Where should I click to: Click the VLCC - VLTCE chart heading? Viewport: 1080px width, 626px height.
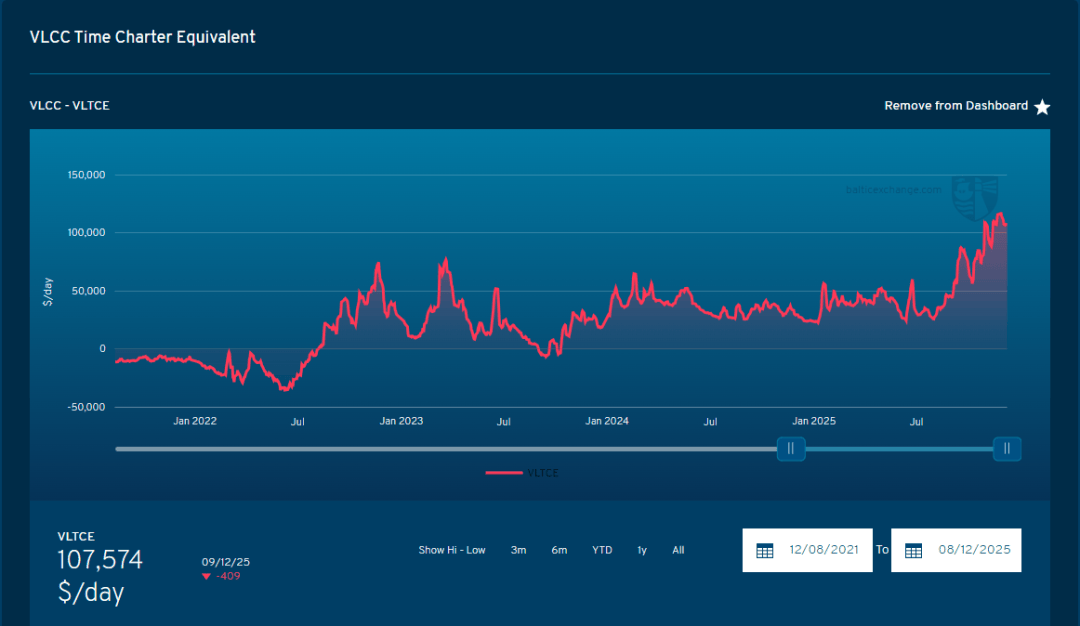(69, 106)
